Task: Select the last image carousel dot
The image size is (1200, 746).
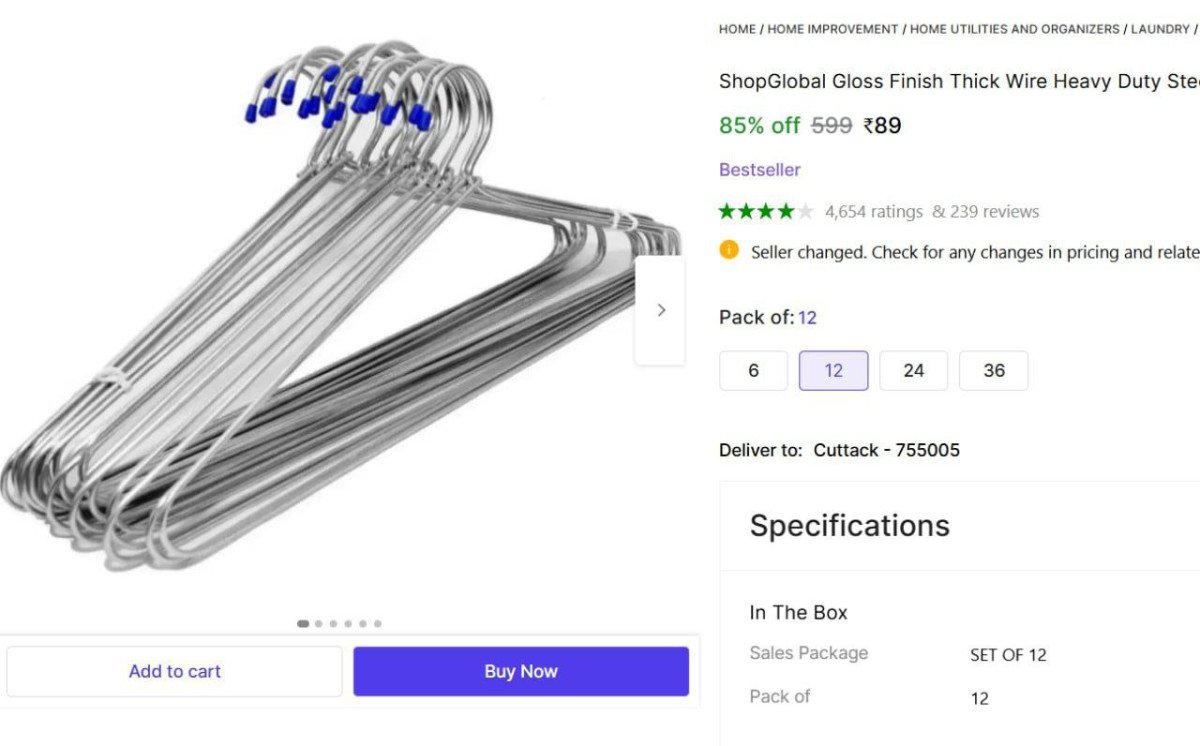Action: 378,624
